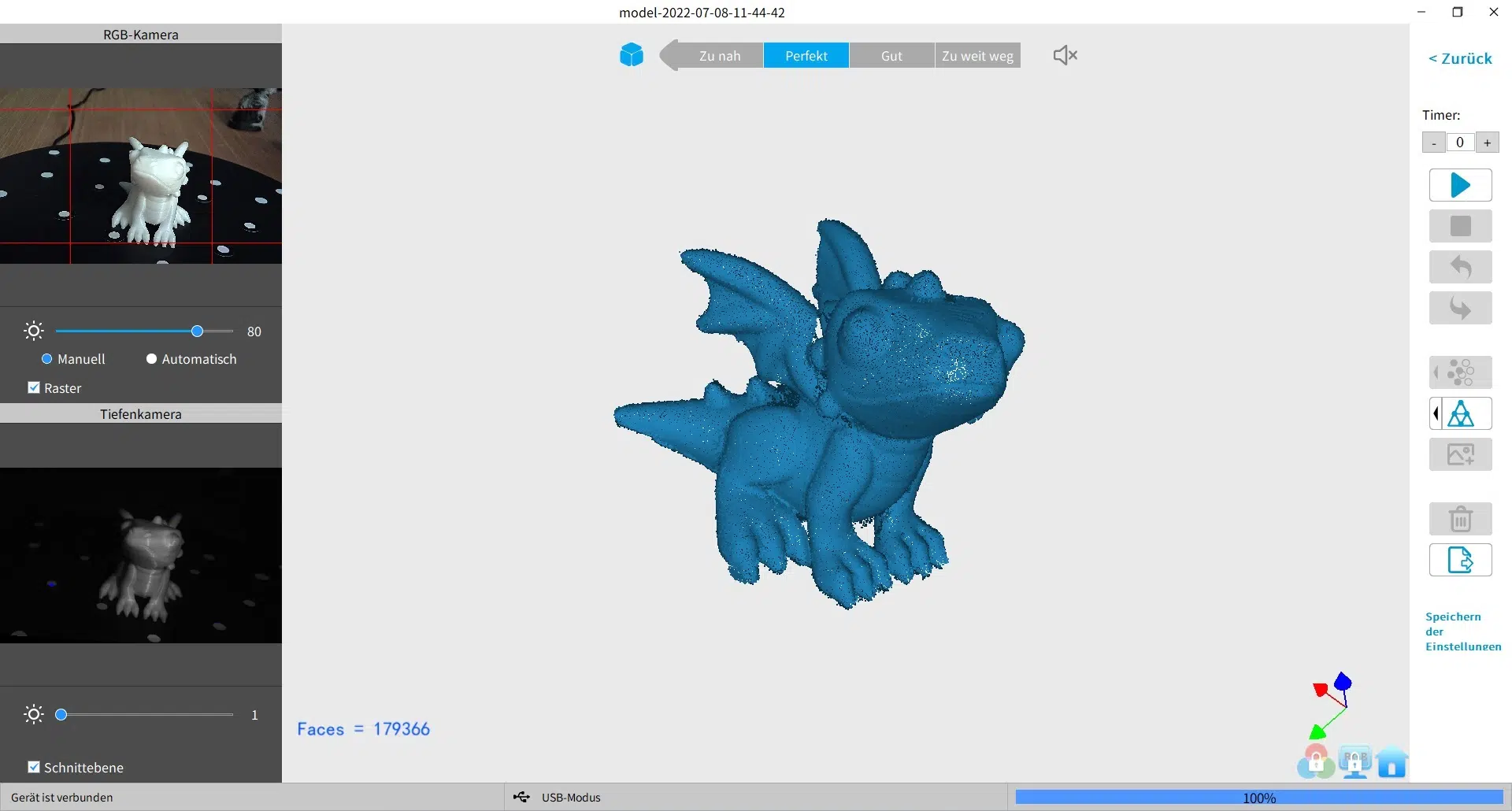Click the texture image icon

1460,454
